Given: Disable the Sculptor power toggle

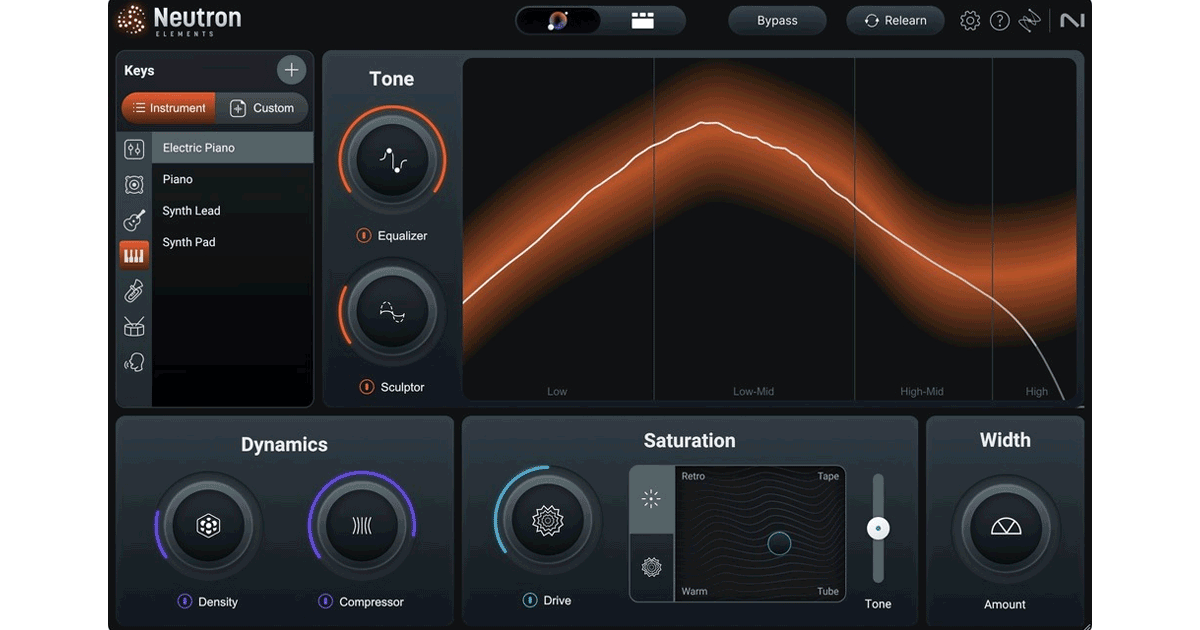Looking at the screenshot, I should pos(366,387).
